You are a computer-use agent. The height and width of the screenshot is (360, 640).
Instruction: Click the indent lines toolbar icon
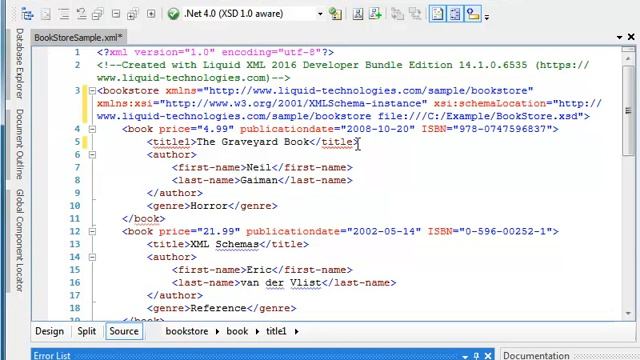point(64,14)
